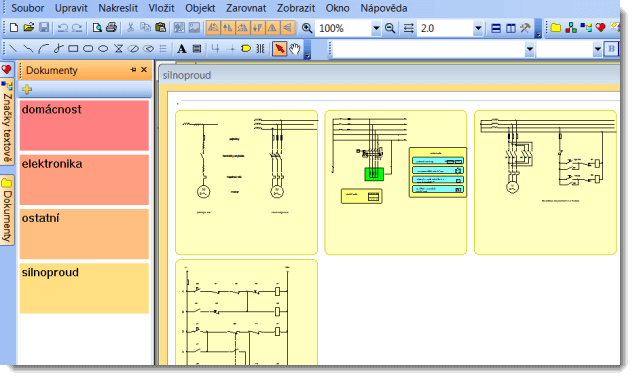Image resolution: width=635 pixels, height=380 pixels.
Task: Pin the Dokumenty panel
Action: coord(133,70)
